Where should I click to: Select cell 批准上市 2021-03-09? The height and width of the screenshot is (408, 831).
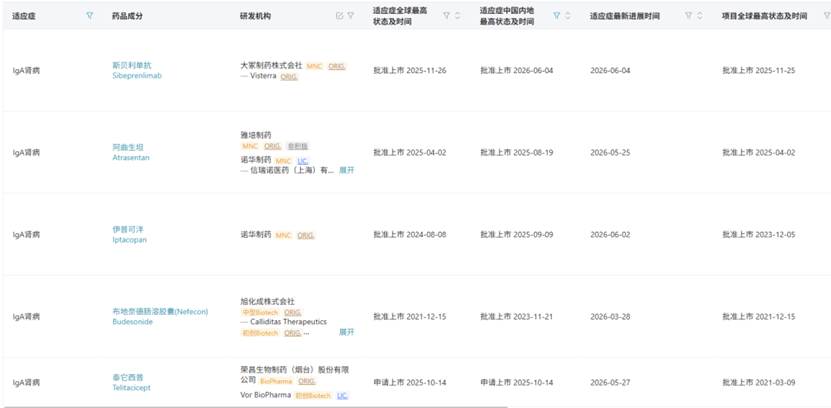coord(759,383)
